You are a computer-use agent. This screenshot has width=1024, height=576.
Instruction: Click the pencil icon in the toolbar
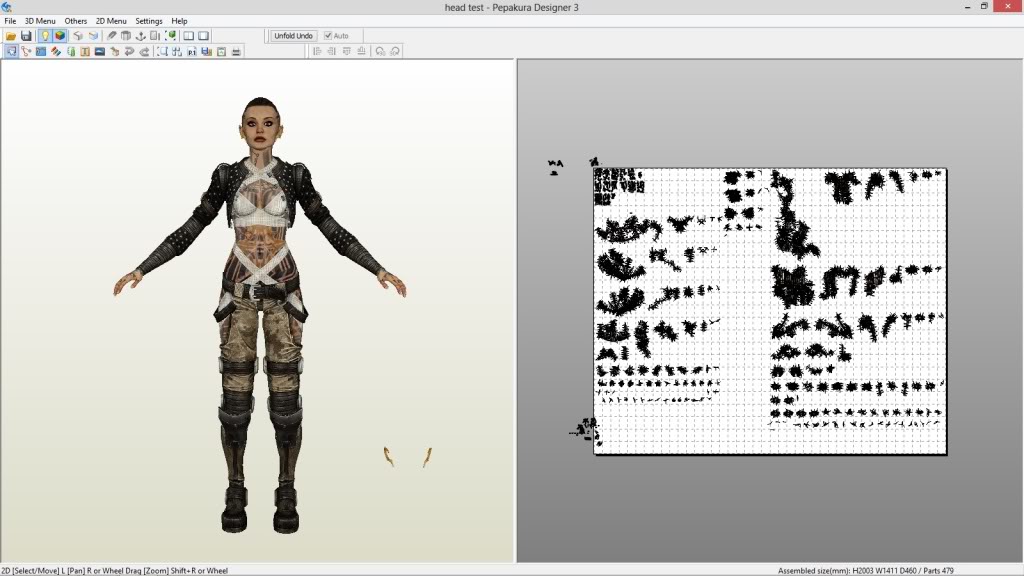111,36
